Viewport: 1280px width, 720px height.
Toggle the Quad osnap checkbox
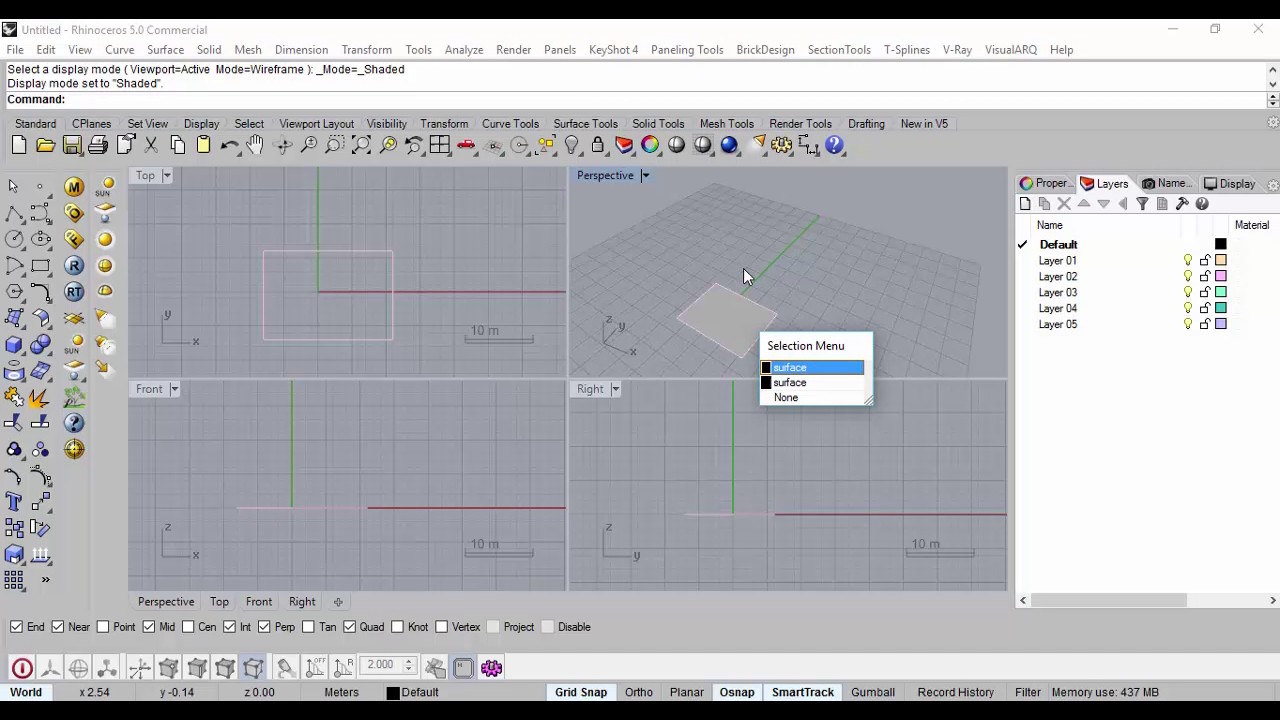[350, 627]
